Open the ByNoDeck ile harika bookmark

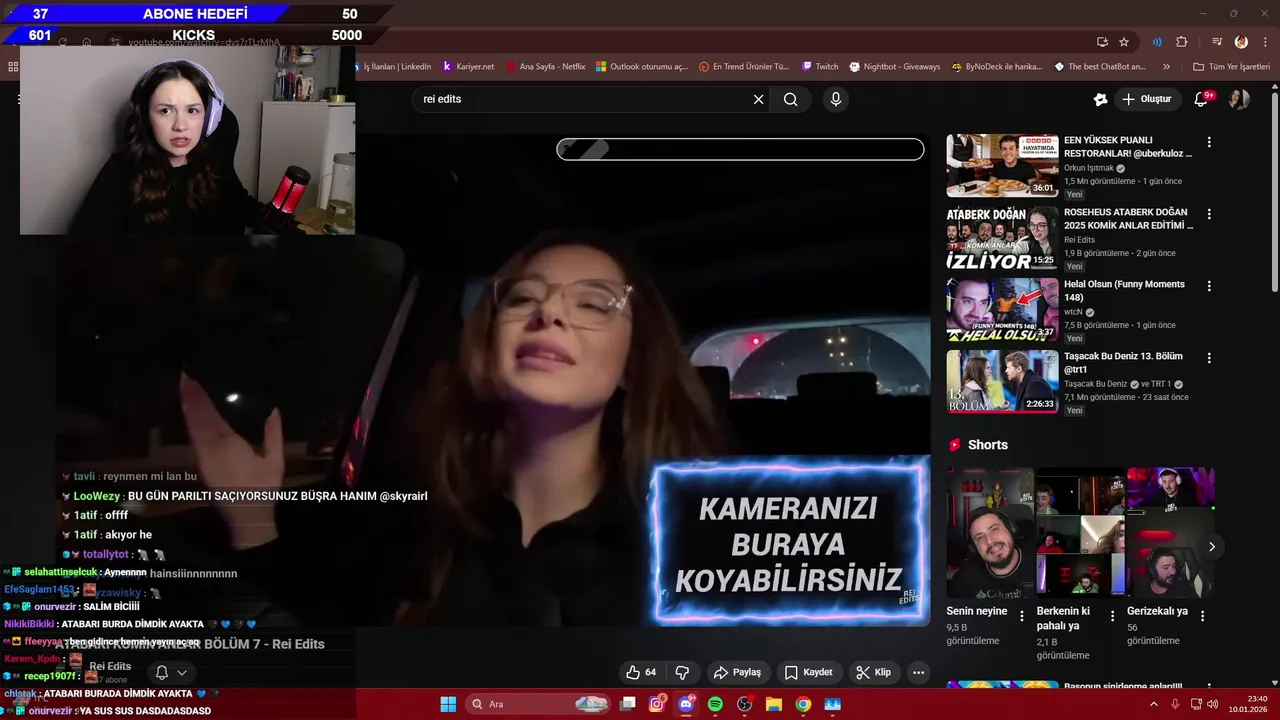click(996, 67)
